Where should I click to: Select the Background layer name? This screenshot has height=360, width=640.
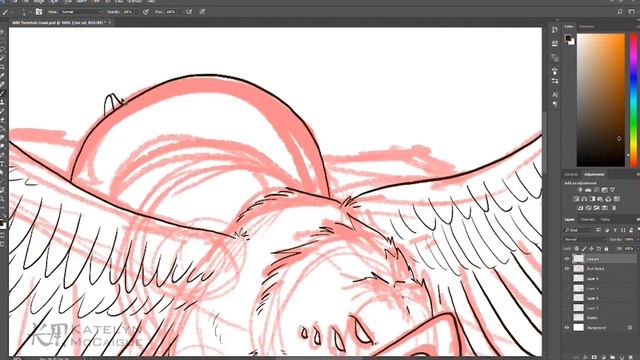coord(596,327)
